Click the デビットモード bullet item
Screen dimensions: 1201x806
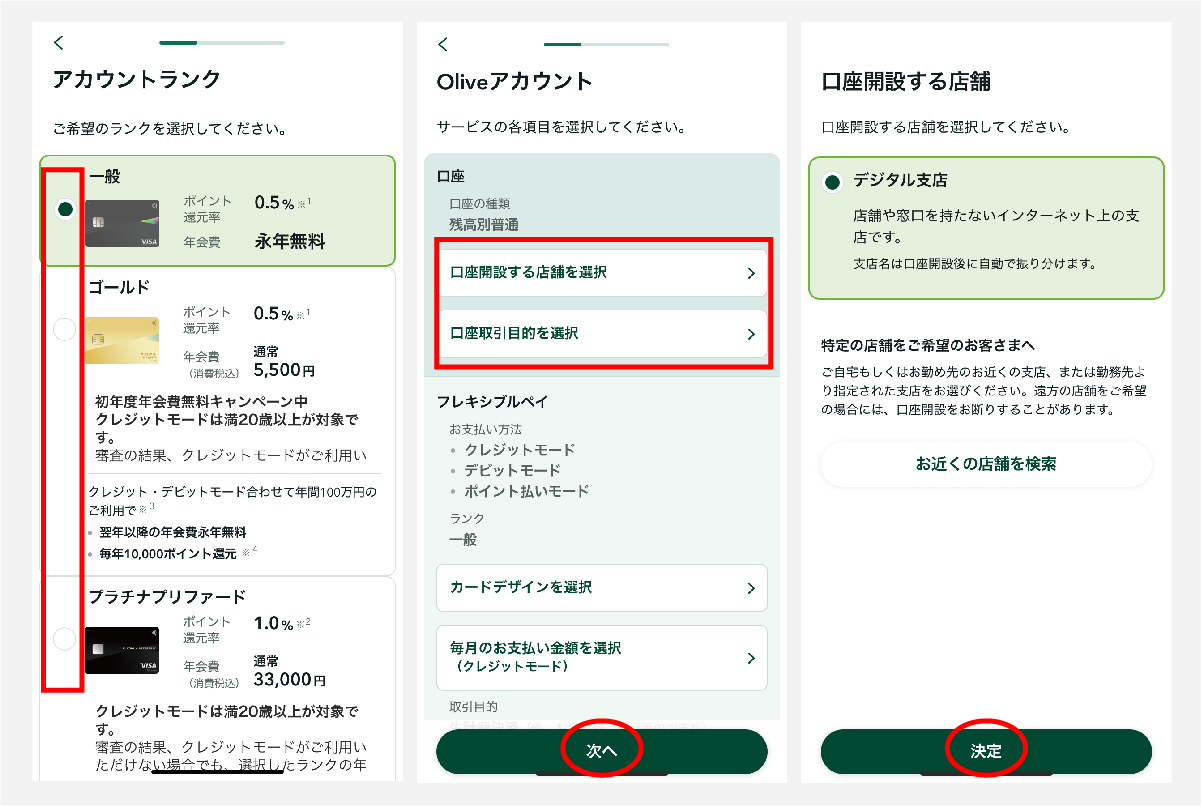pos(513,470)
